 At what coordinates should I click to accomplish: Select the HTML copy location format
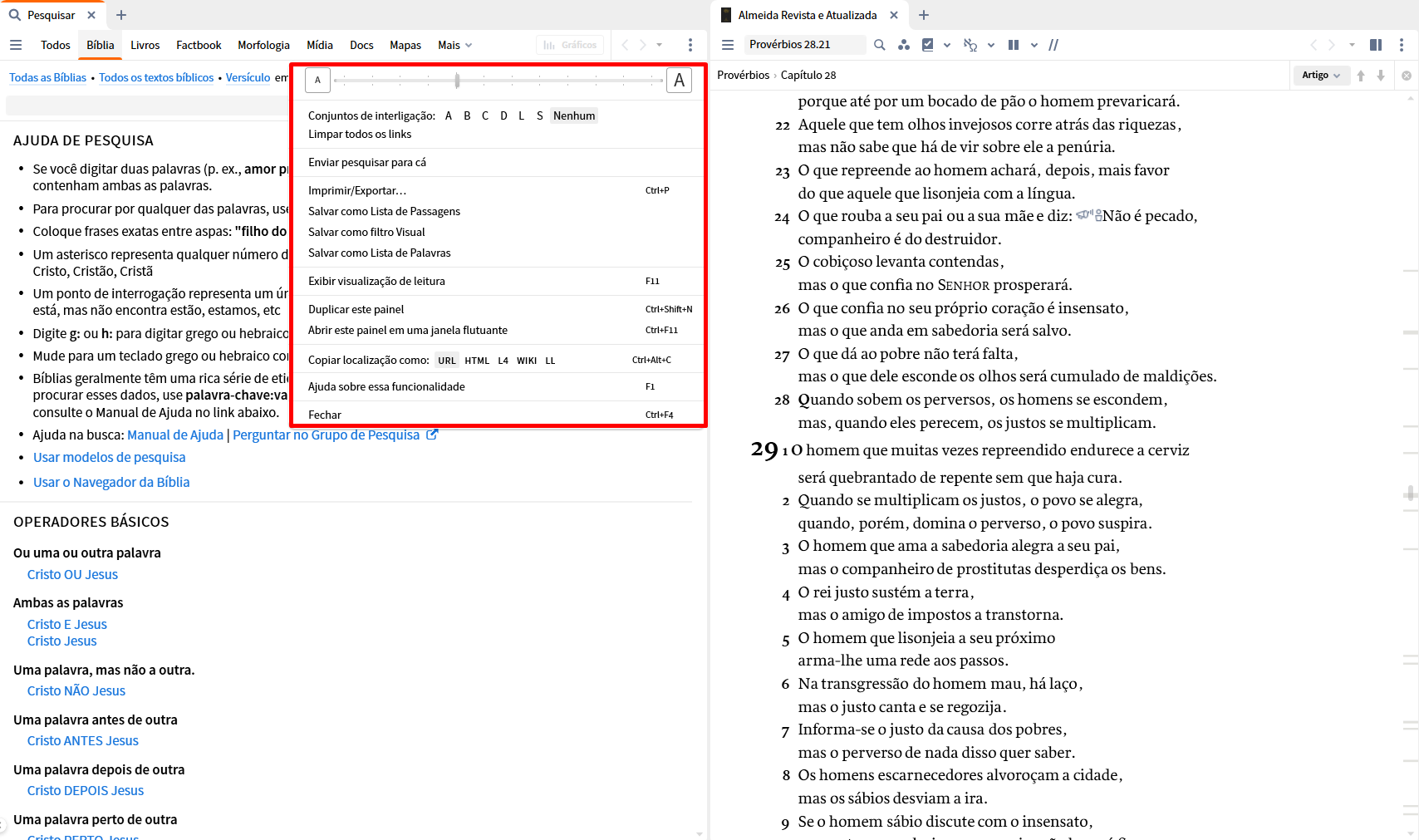[477, 361]
